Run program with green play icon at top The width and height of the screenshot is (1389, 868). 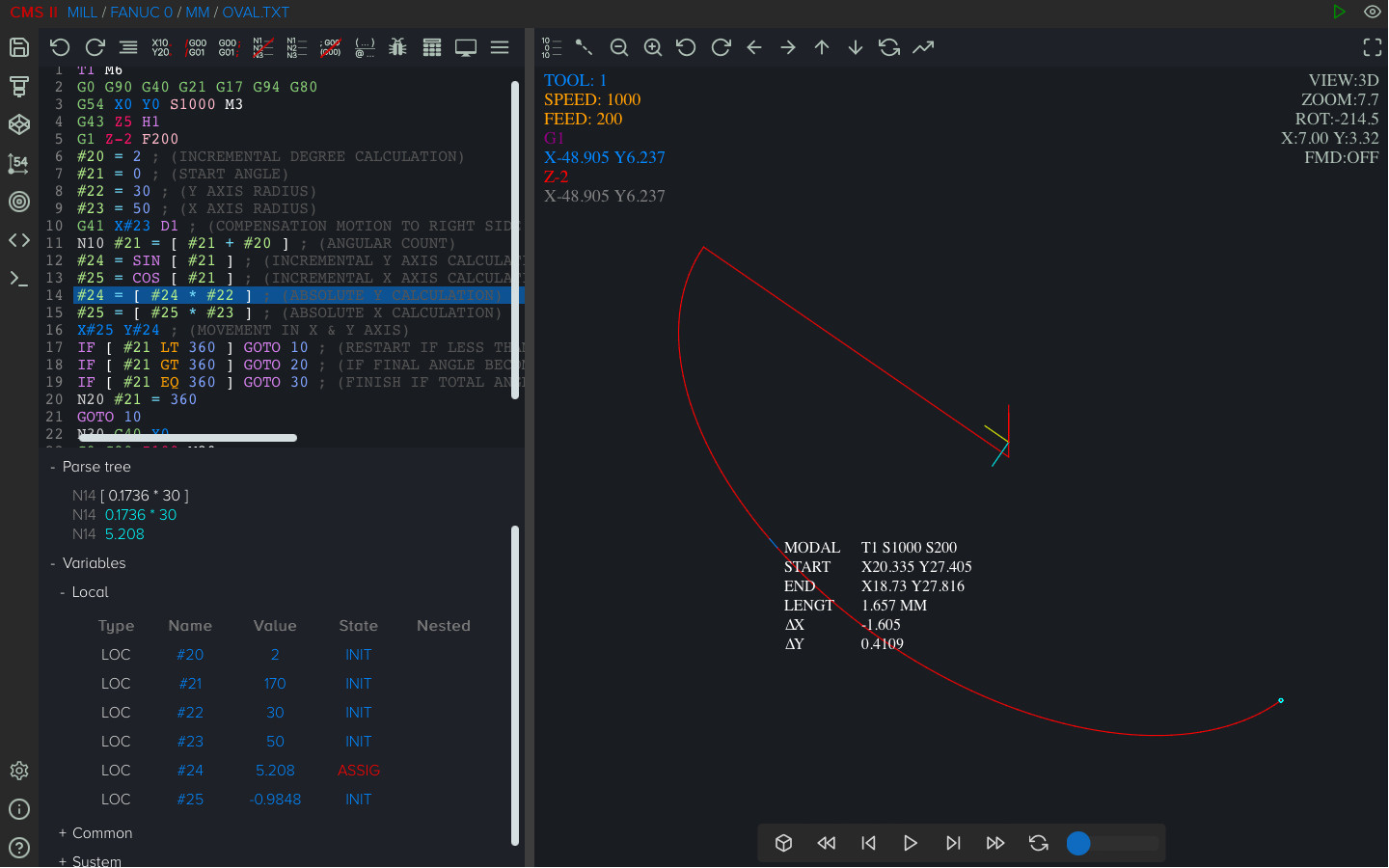[x=1339, y=12]
